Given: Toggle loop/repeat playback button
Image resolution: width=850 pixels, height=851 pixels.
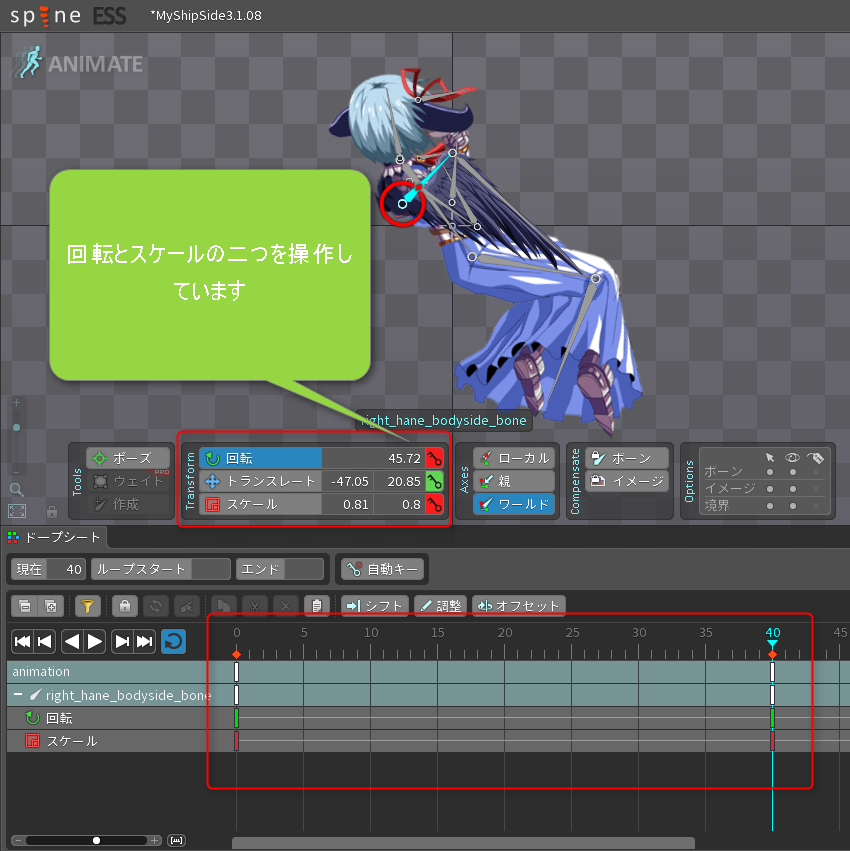Looking at the screenshot, I should pos(174,642).
